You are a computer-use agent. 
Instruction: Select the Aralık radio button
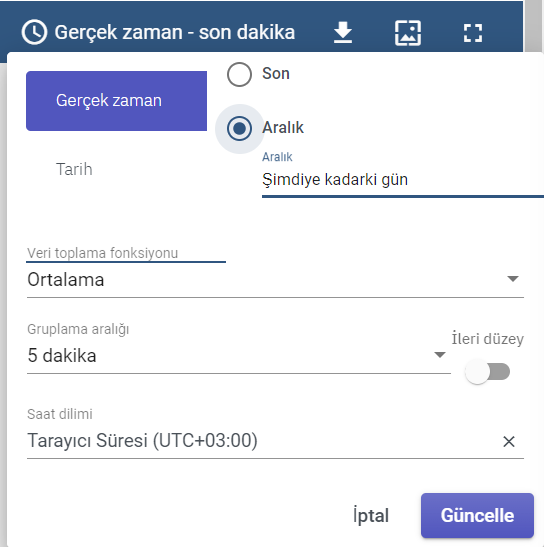(x=239, y=128)
